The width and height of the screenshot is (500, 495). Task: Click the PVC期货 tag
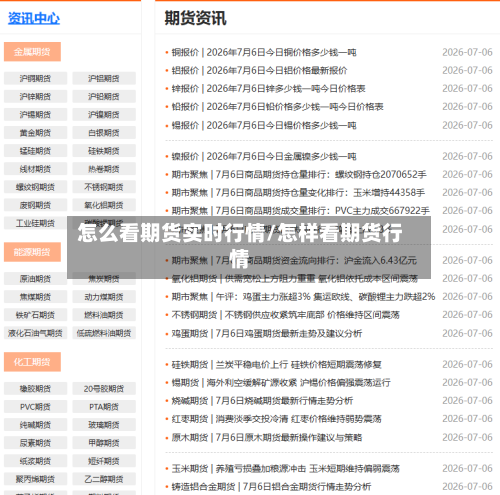[35, 407]
